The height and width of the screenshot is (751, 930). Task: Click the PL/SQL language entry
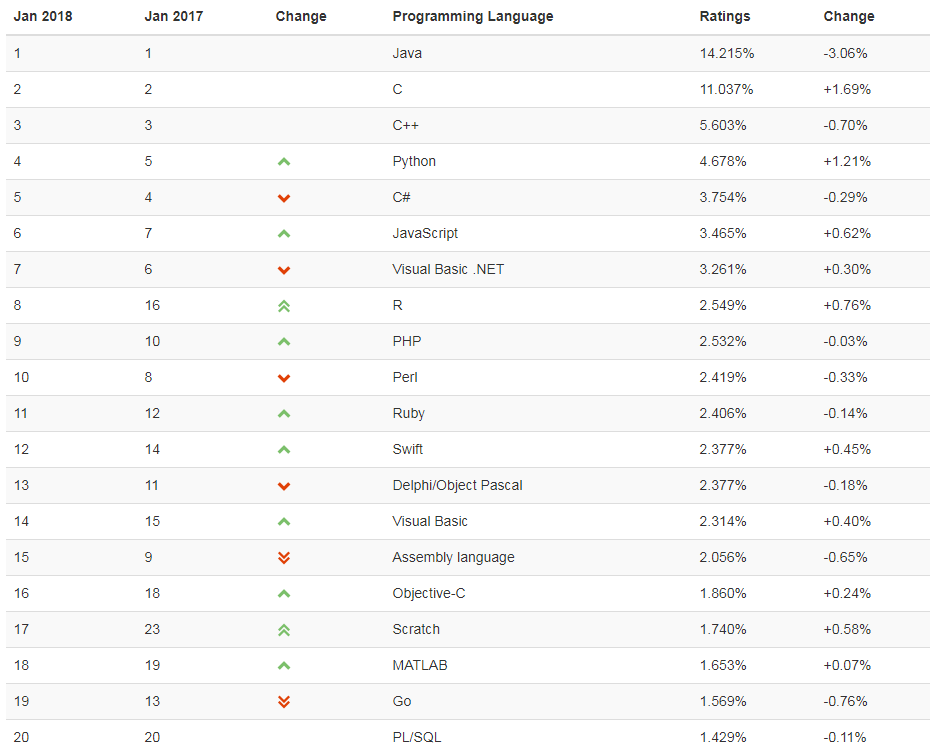pos(417,737)
